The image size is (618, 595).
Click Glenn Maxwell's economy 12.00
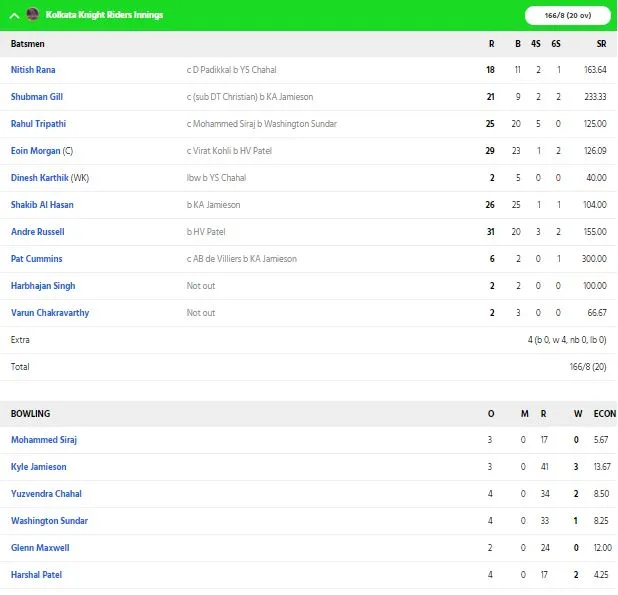pyautogui.click(x=603, y=548)
